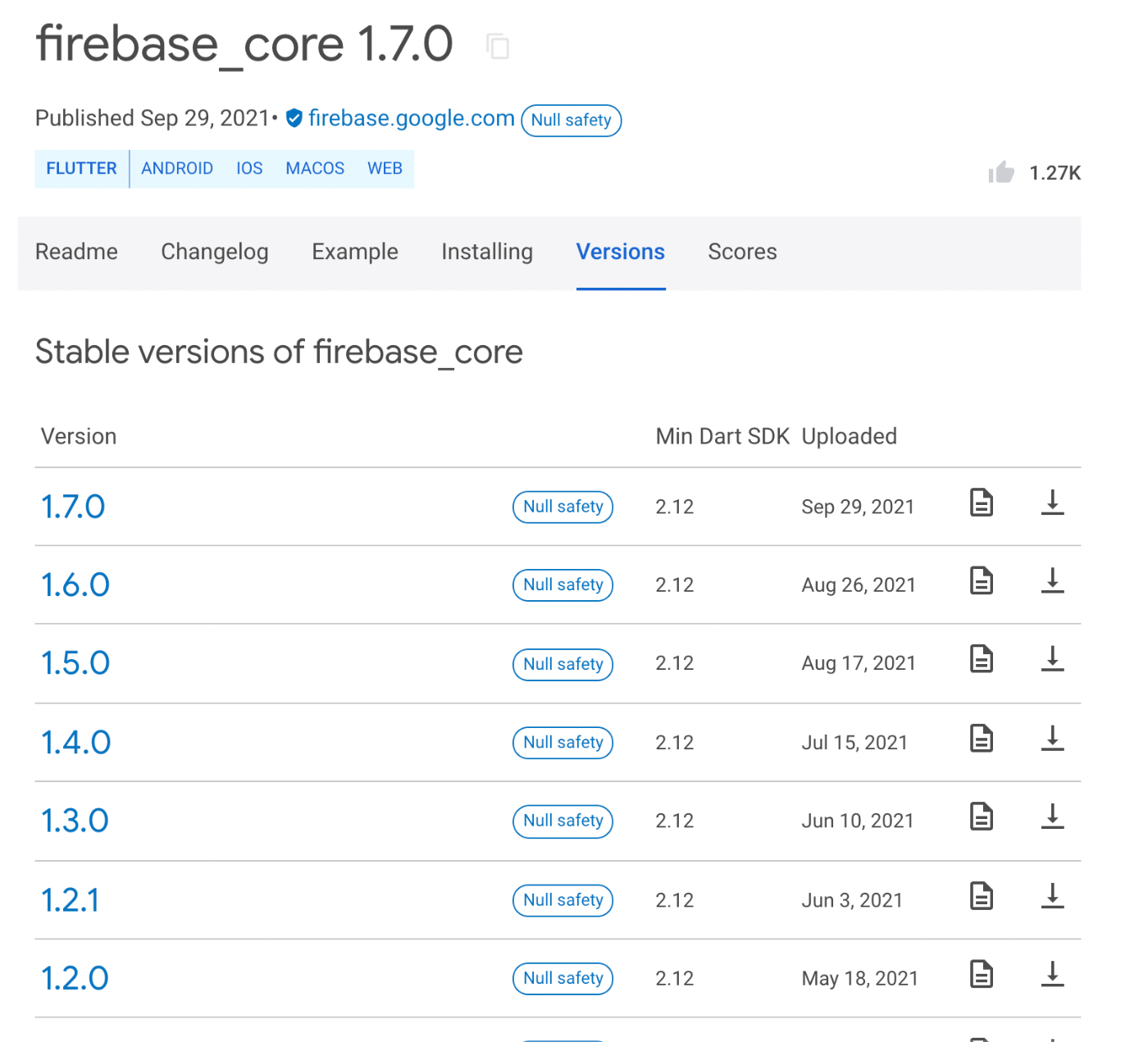This screenshot has width=1148, height=1042.
Task: Click the 'Min Dart SDK' column header
Action: pyautogui.click(x=722, y=436)
